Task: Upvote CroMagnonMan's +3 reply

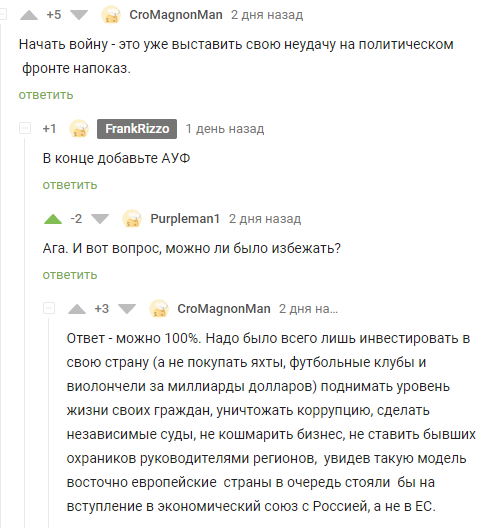Action: pyautogui.click(x=77, y=309)
